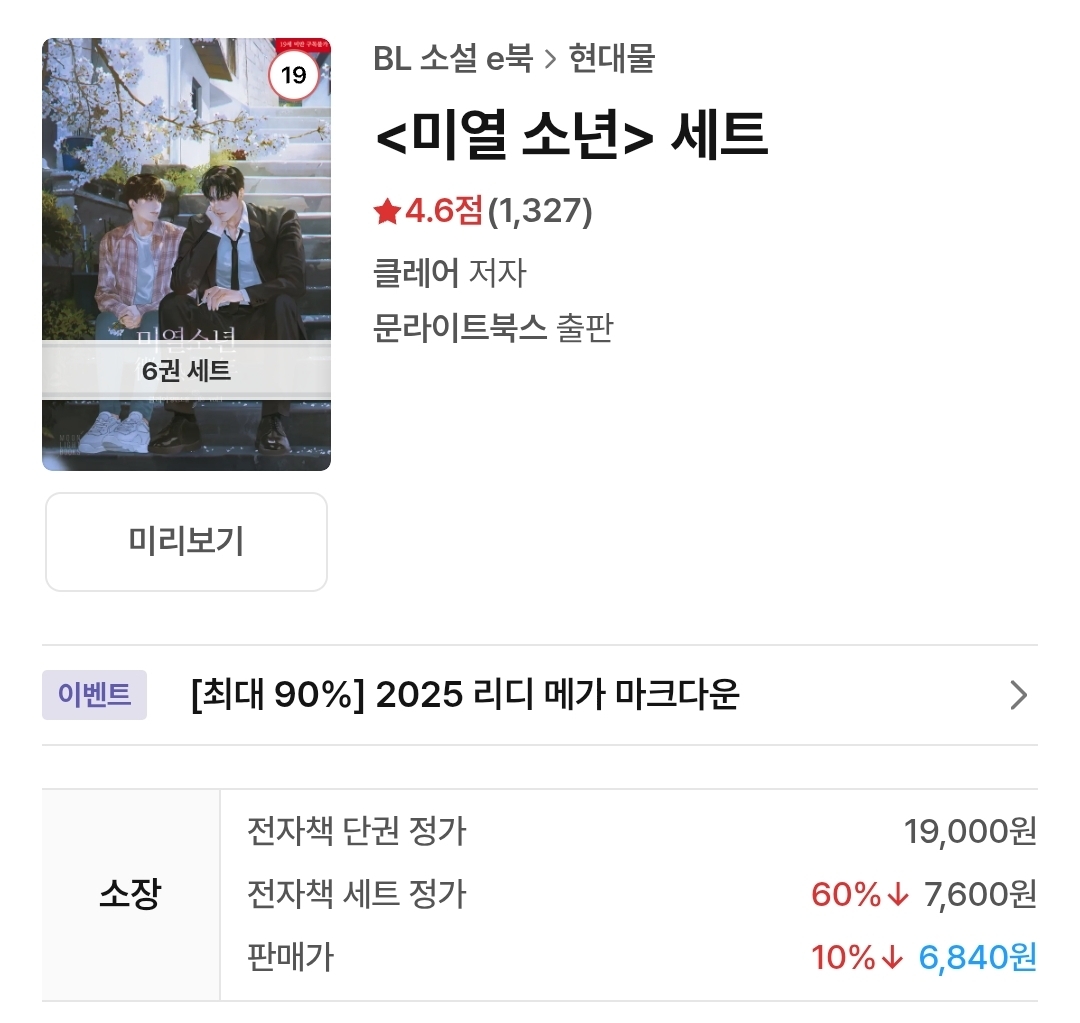Click the 6권 세트 label on cover
This screenshot has height=1023, width=1080.
(x=186, y=371)
